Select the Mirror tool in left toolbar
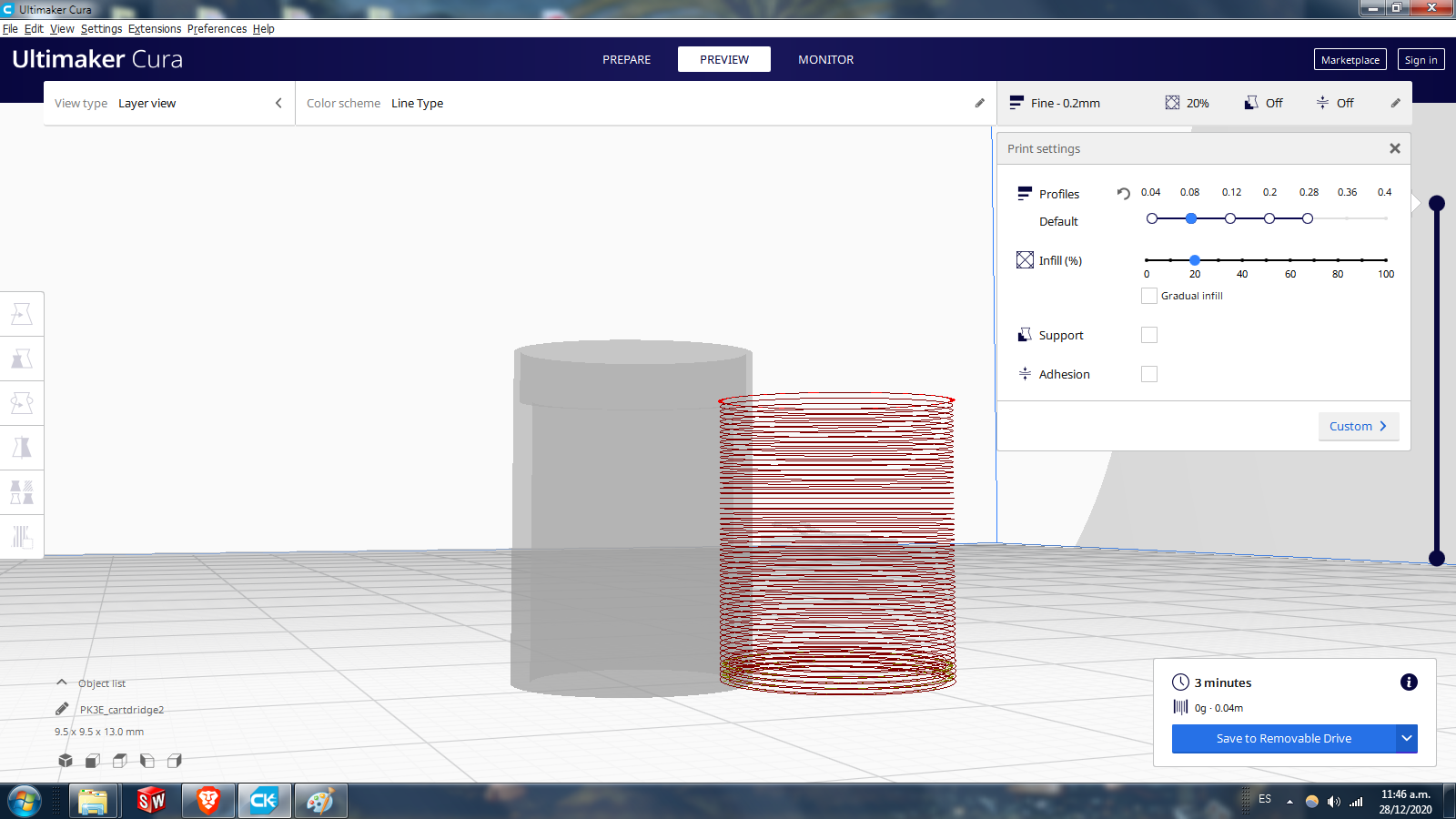This screenshot has height=819, width=1456. coord(22,448)
